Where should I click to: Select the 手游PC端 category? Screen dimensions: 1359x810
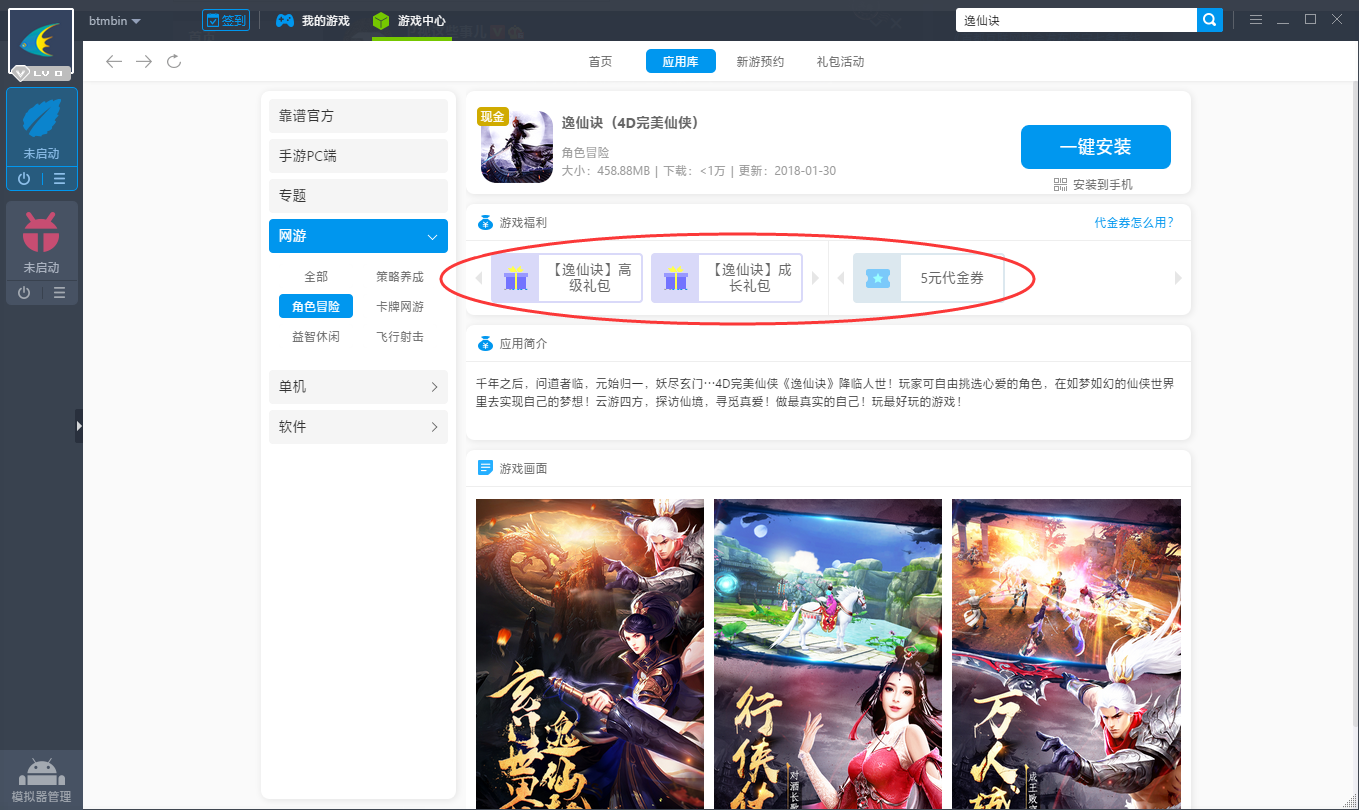click(358, 156)
